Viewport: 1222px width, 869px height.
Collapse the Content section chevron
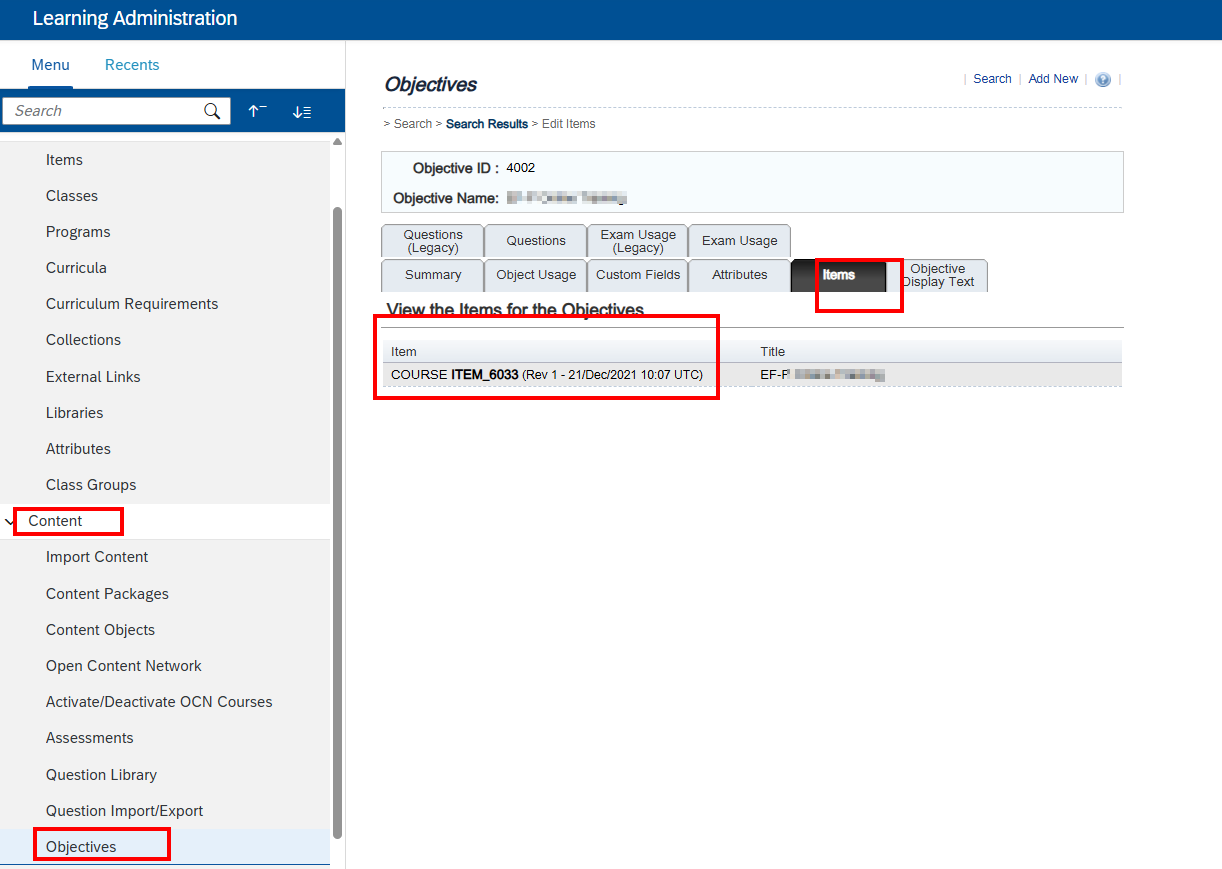coord(10,521)
